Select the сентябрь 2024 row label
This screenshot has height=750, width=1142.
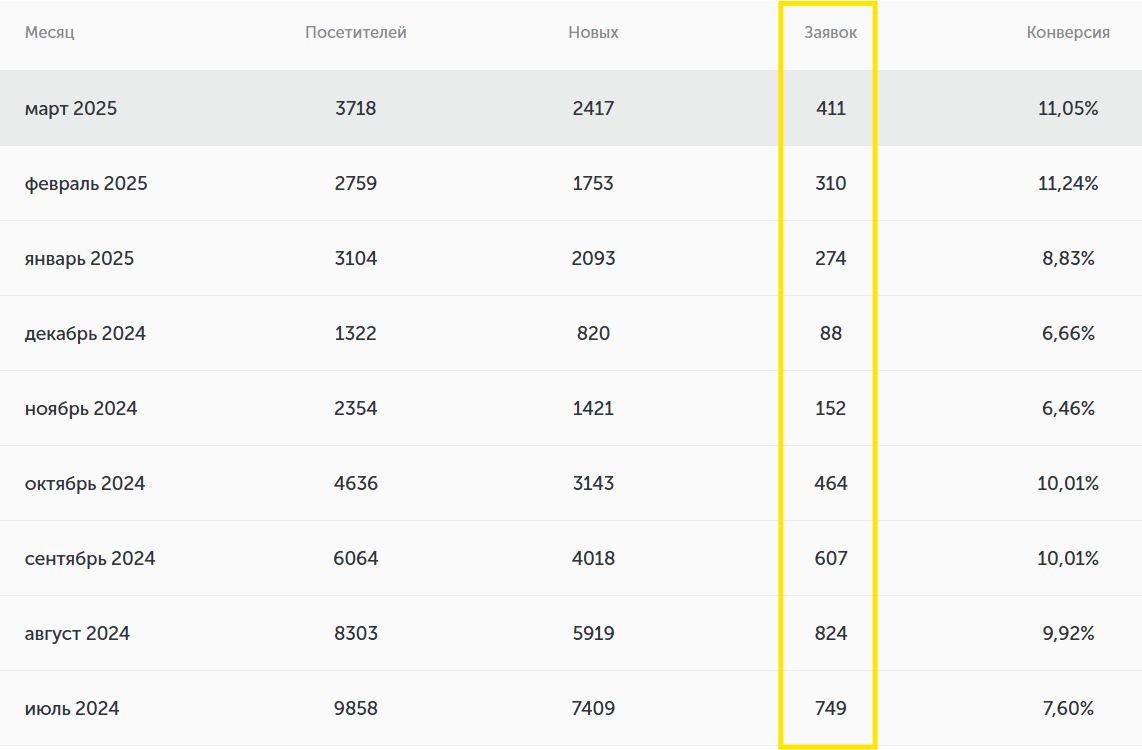(x=90, y=558)
